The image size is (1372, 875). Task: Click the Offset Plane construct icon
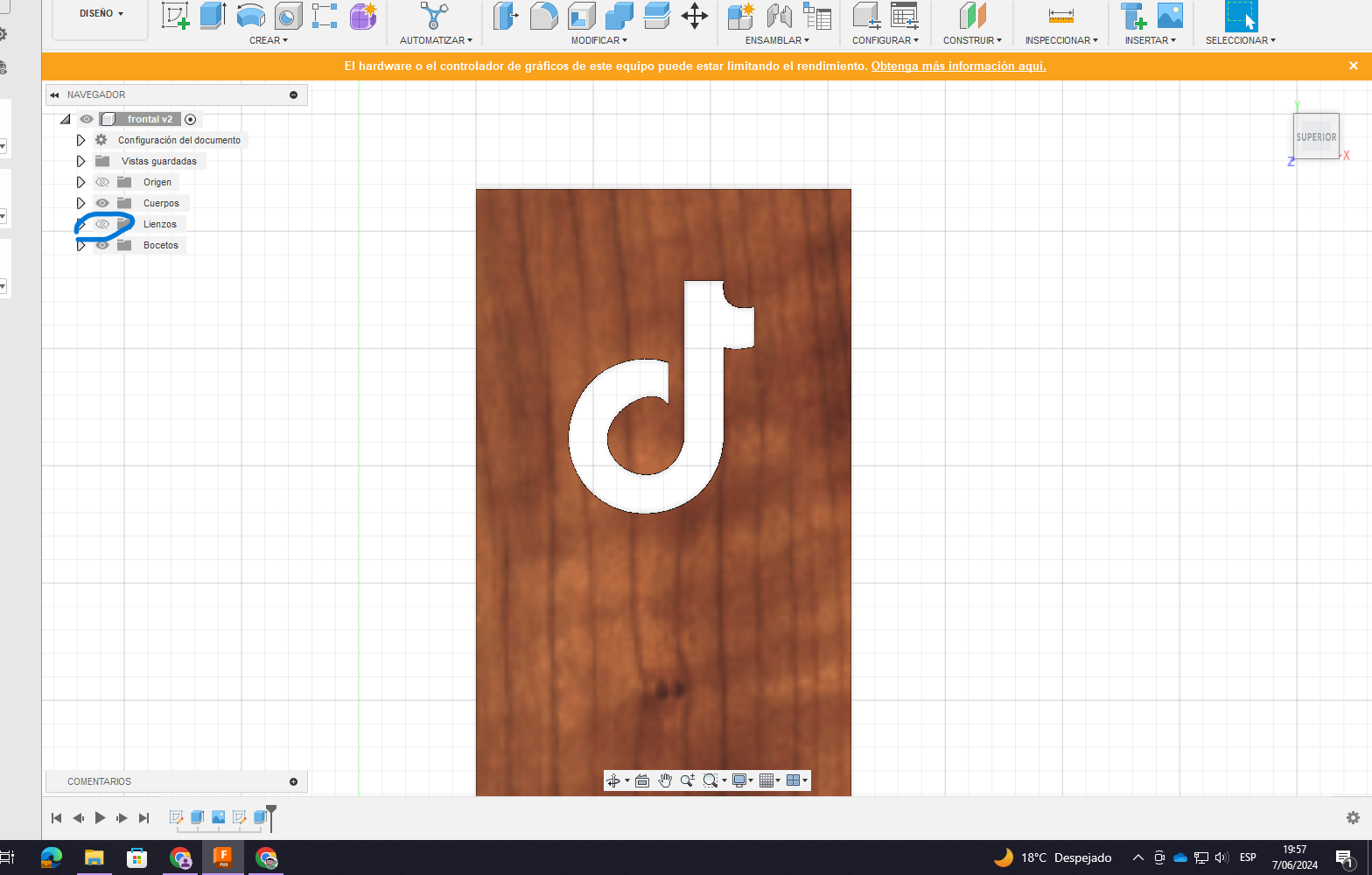coord(972,16)
